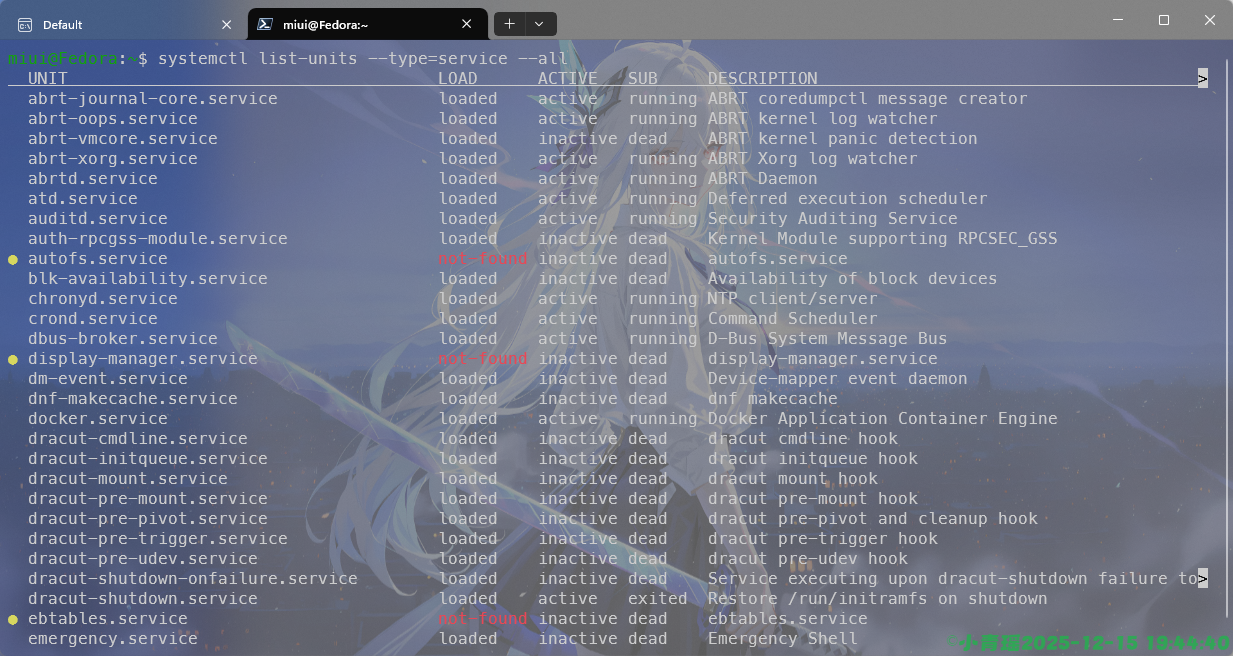Image resolution: width=1233 pixels, height=656 pixels.
Task: Click the Default tab's command prompt icon
Action: click(x=25, y=24)
